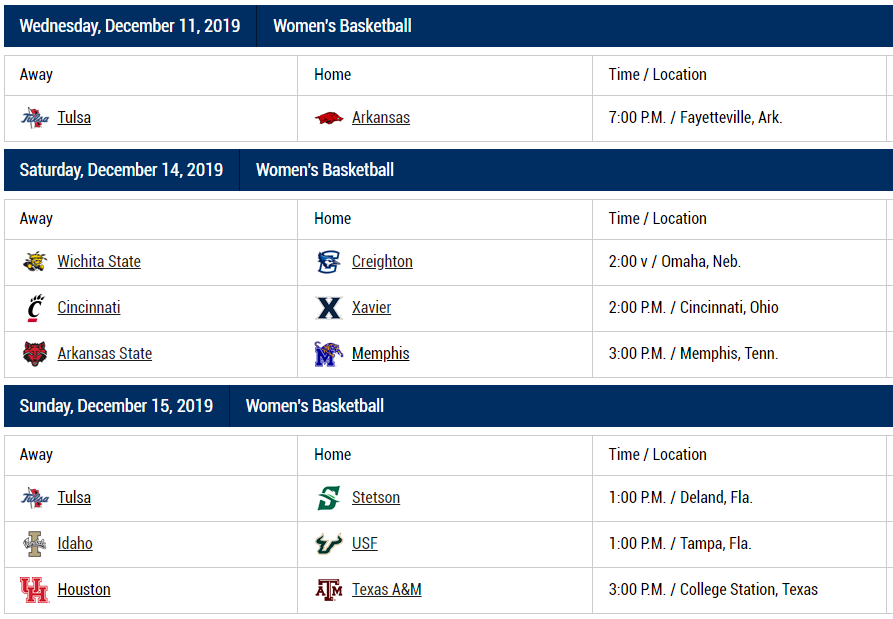Screen dimensions: 893x619
Task: Click the Houston Cougars logo icon
Action: point(35,590)
